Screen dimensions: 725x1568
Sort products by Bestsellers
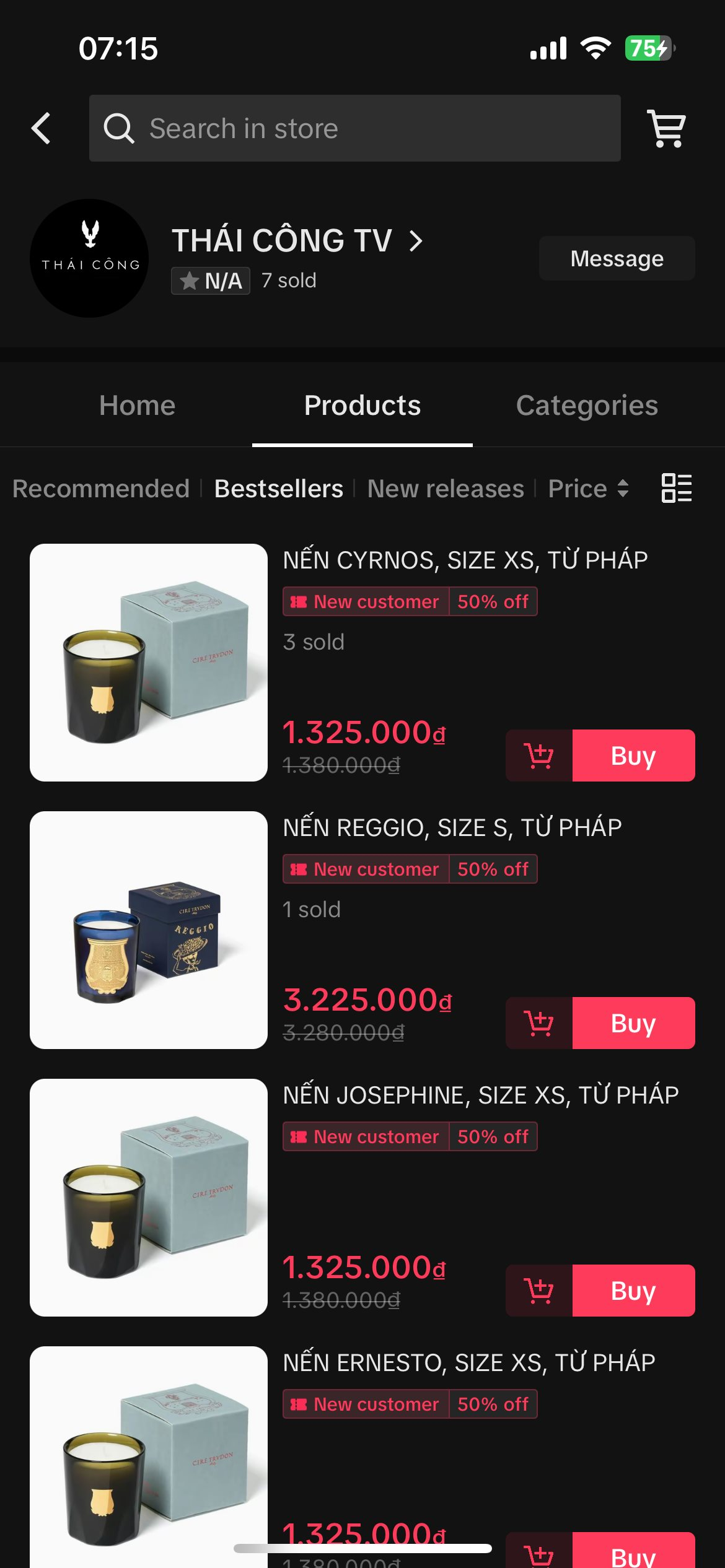pyautogui.click(x=278, y=489)
